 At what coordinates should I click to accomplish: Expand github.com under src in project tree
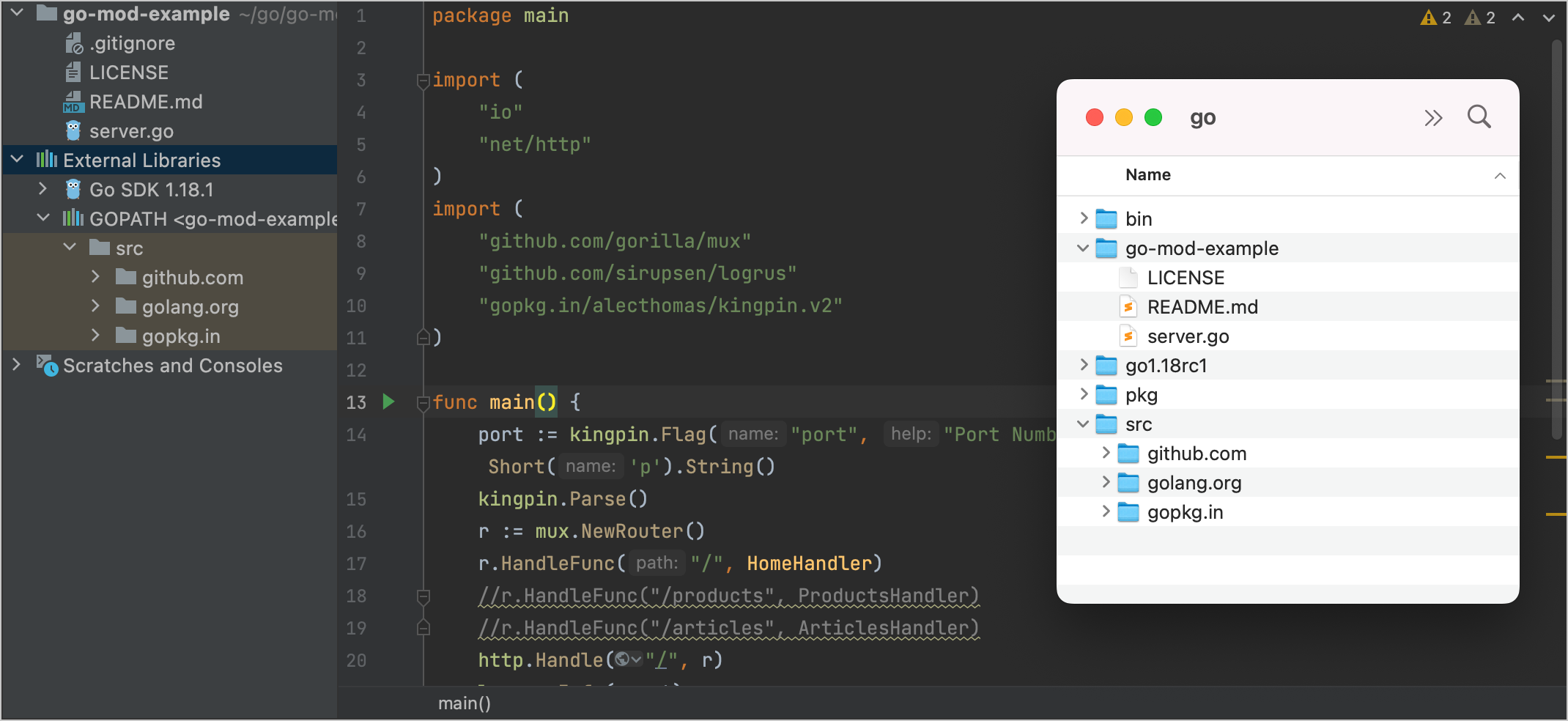click(96, 277)
